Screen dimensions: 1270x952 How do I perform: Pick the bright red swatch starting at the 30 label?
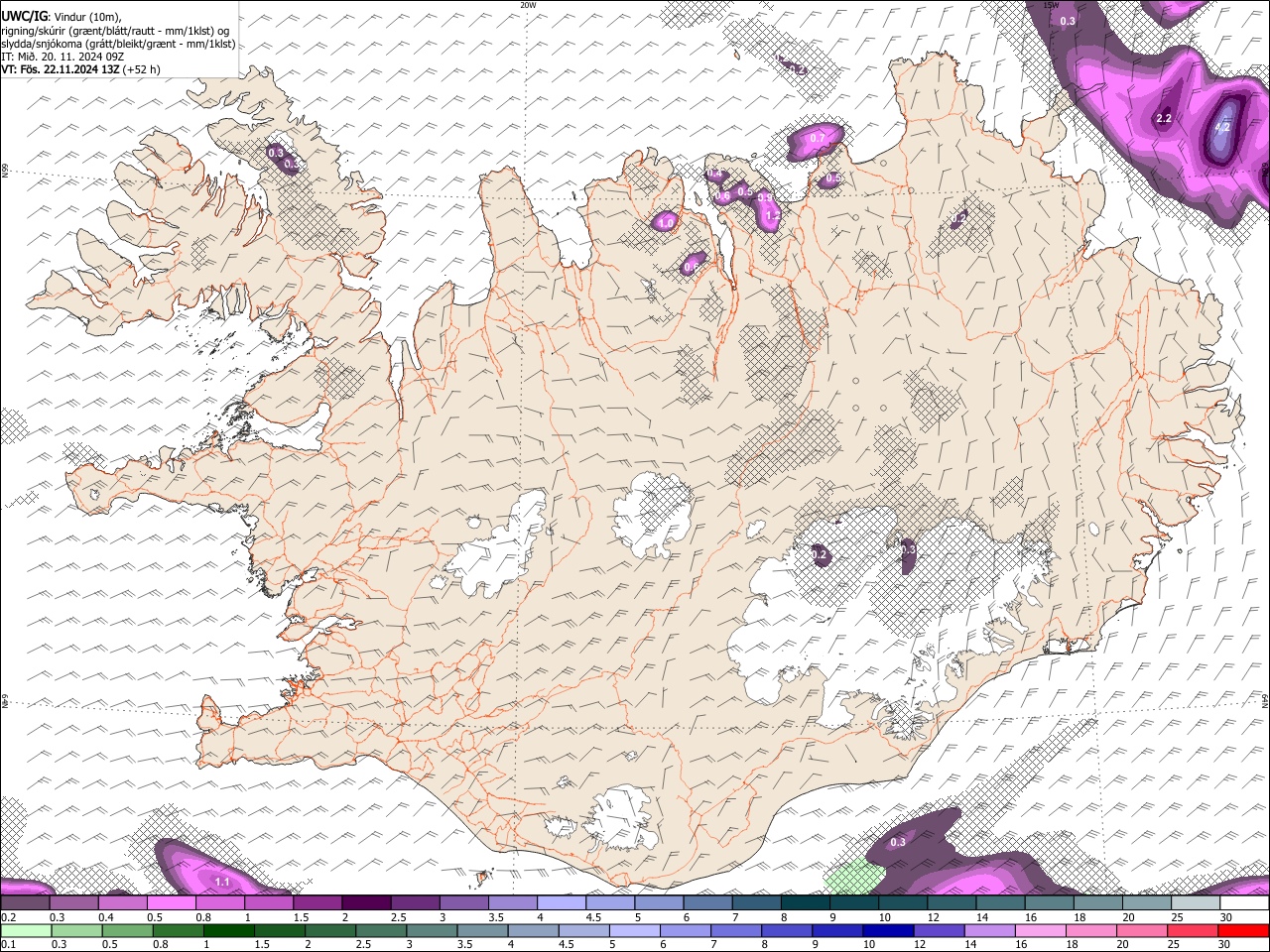pos(1243,931)
